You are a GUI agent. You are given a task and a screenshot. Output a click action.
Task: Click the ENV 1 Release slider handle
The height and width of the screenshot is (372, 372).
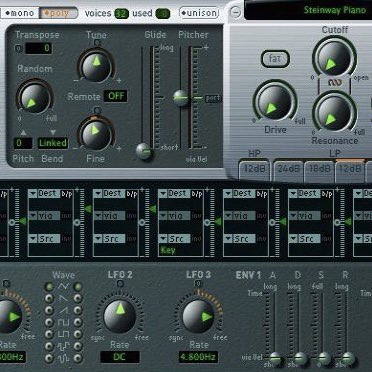348,359
